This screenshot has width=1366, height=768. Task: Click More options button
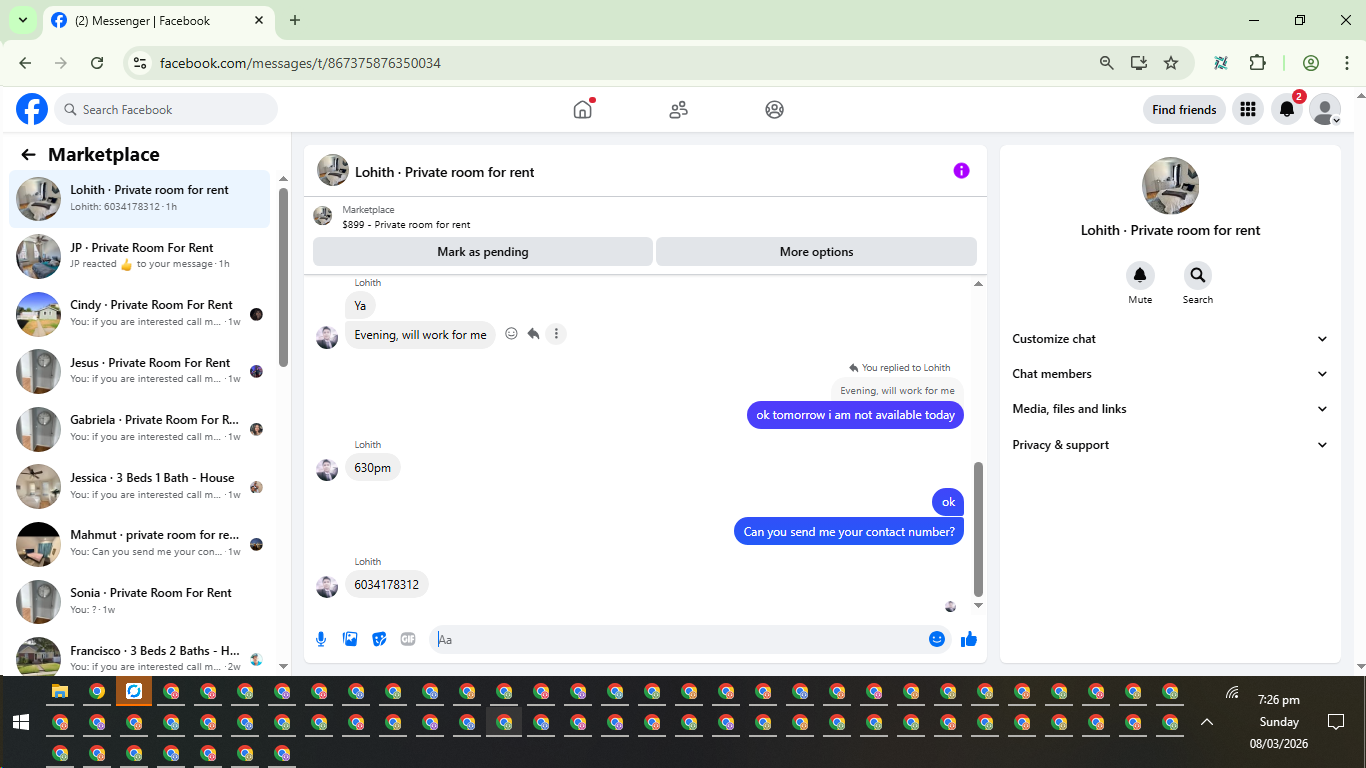pyautogui.click(x=816, y=252)
